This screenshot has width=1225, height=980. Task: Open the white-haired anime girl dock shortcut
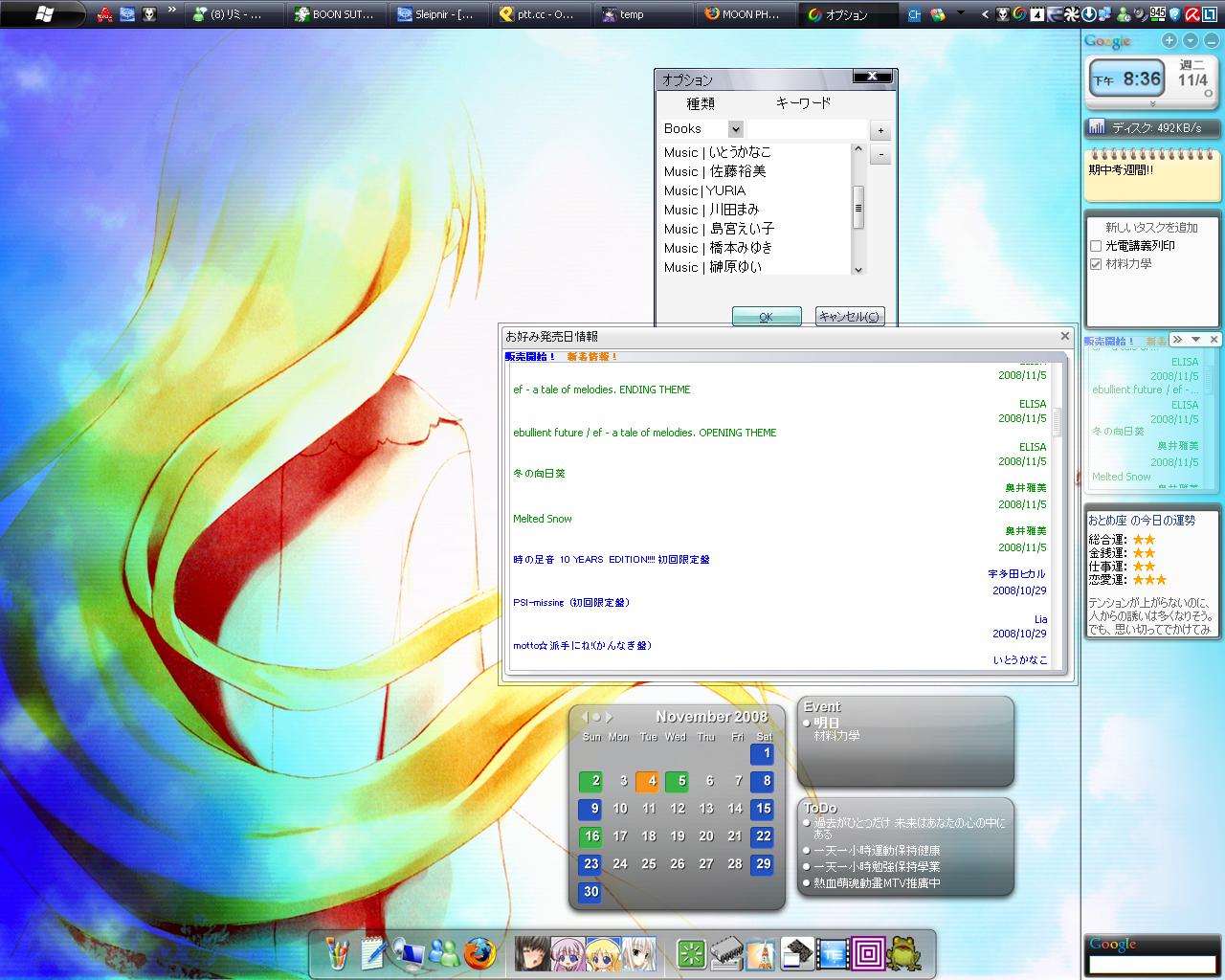click(639, 953)
